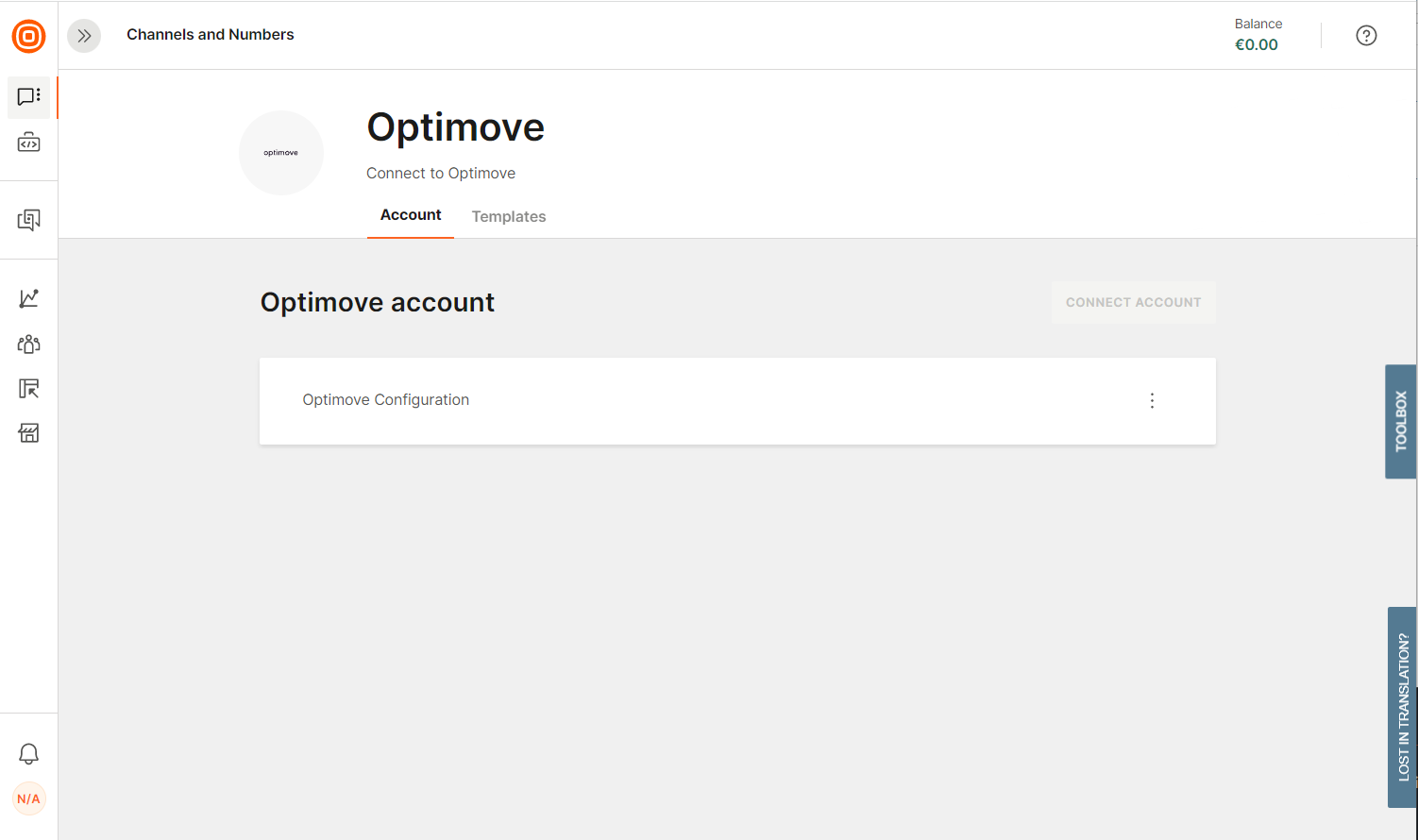Click the Infobip logo home icon

tap(28, 37)
